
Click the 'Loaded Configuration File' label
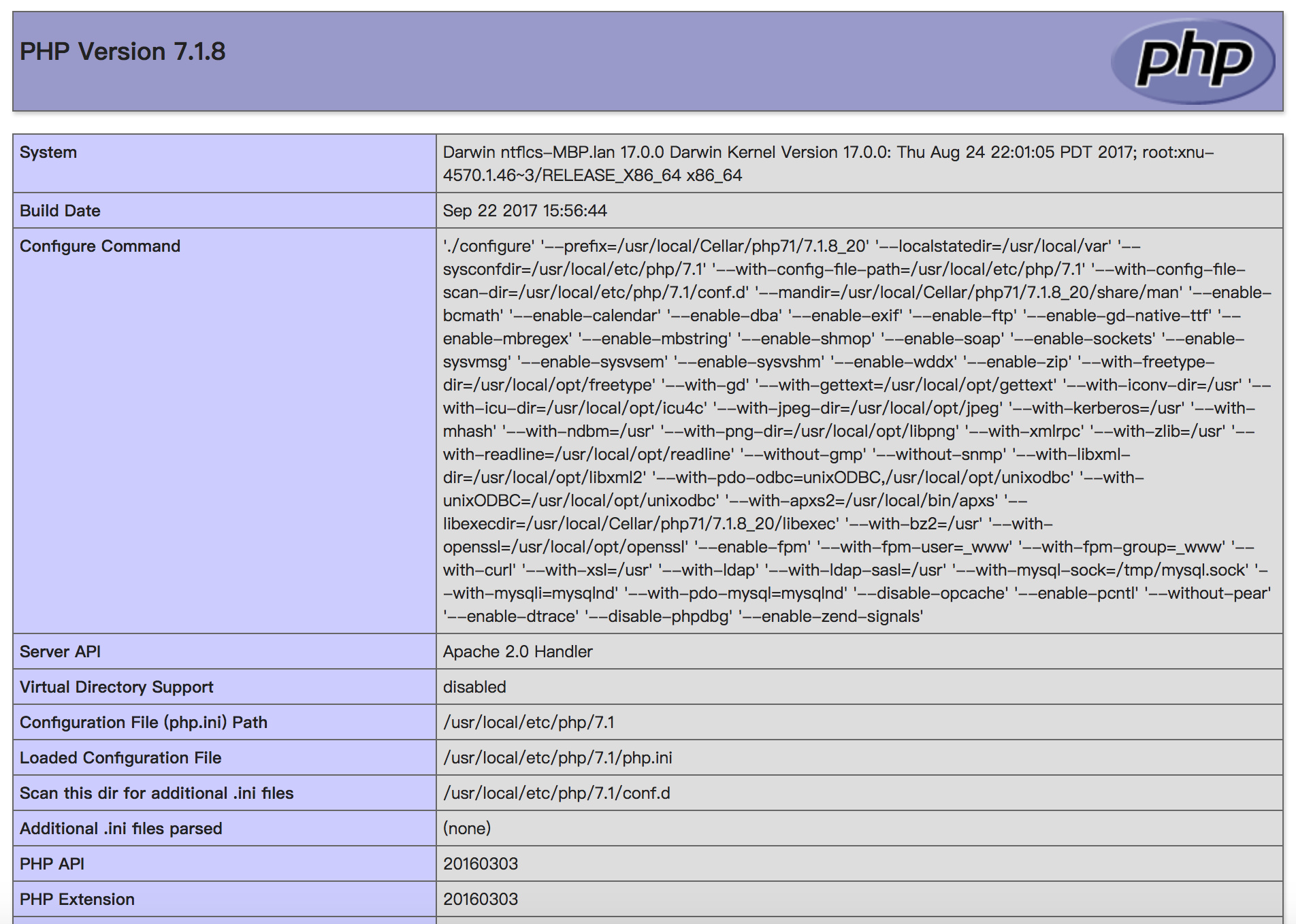[120, 758]
